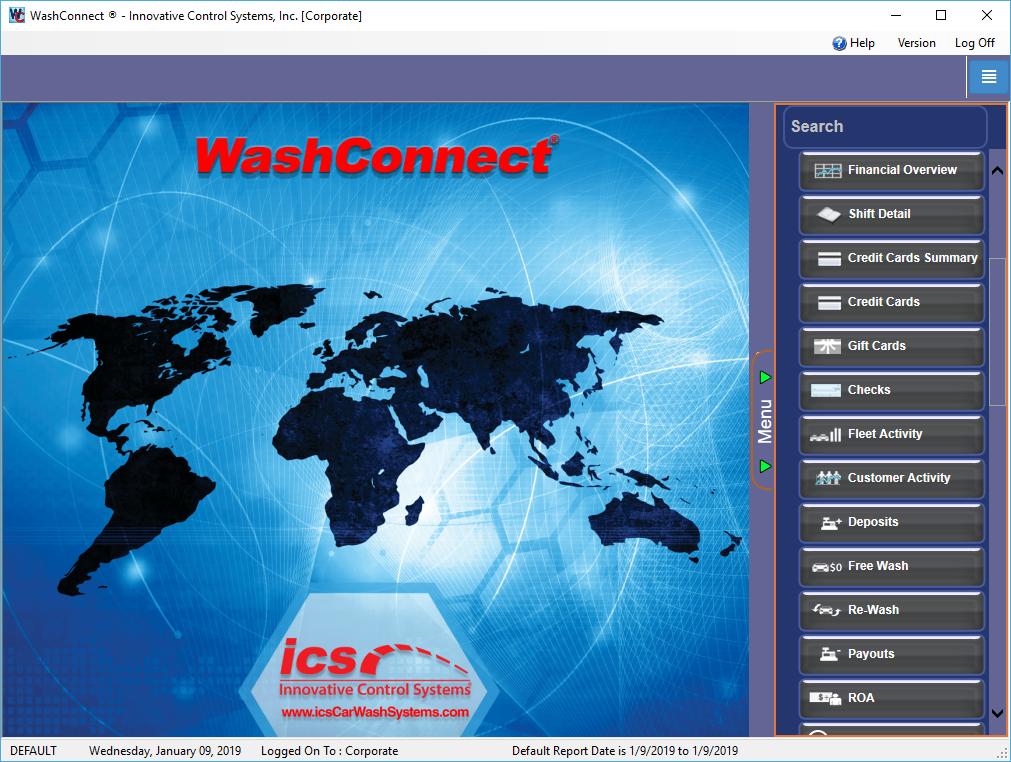Click the Credit Cards Summary card icon
The width and height of the screenshot is (1011, 762).
click(x=829, y=259)
